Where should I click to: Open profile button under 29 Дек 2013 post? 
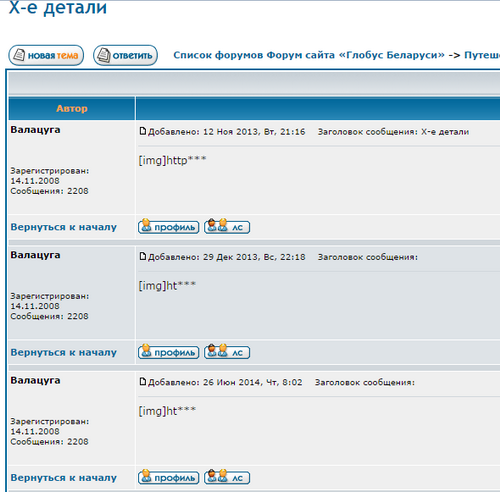[169, 352]
